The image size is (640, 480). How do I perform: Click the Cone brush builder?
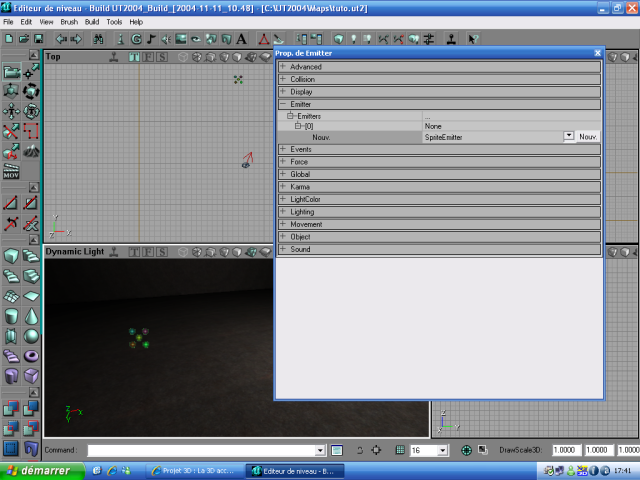tap(31, 316)
